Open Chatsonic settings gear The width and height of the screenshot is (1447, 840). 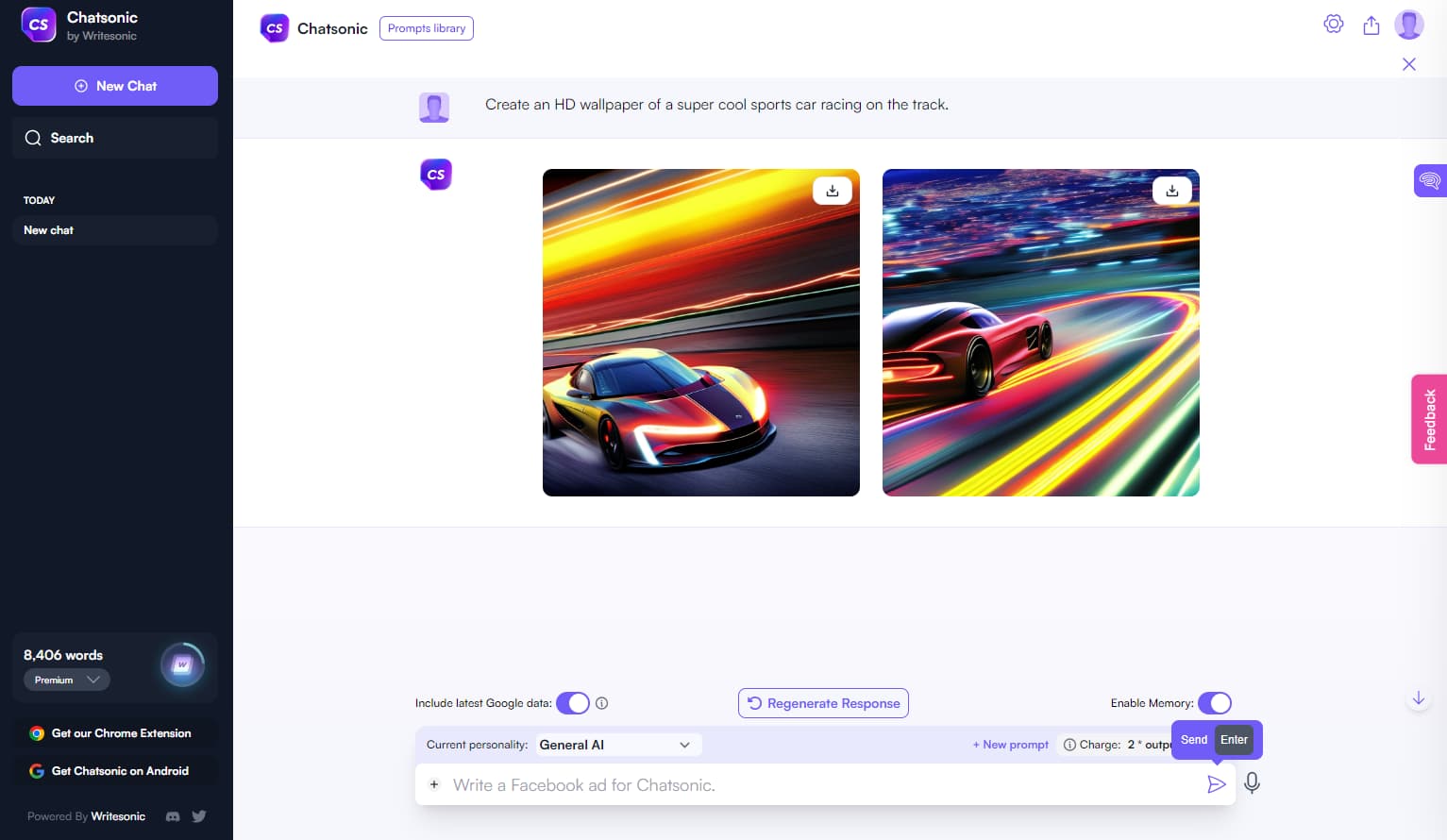(x=1334, y=24)
